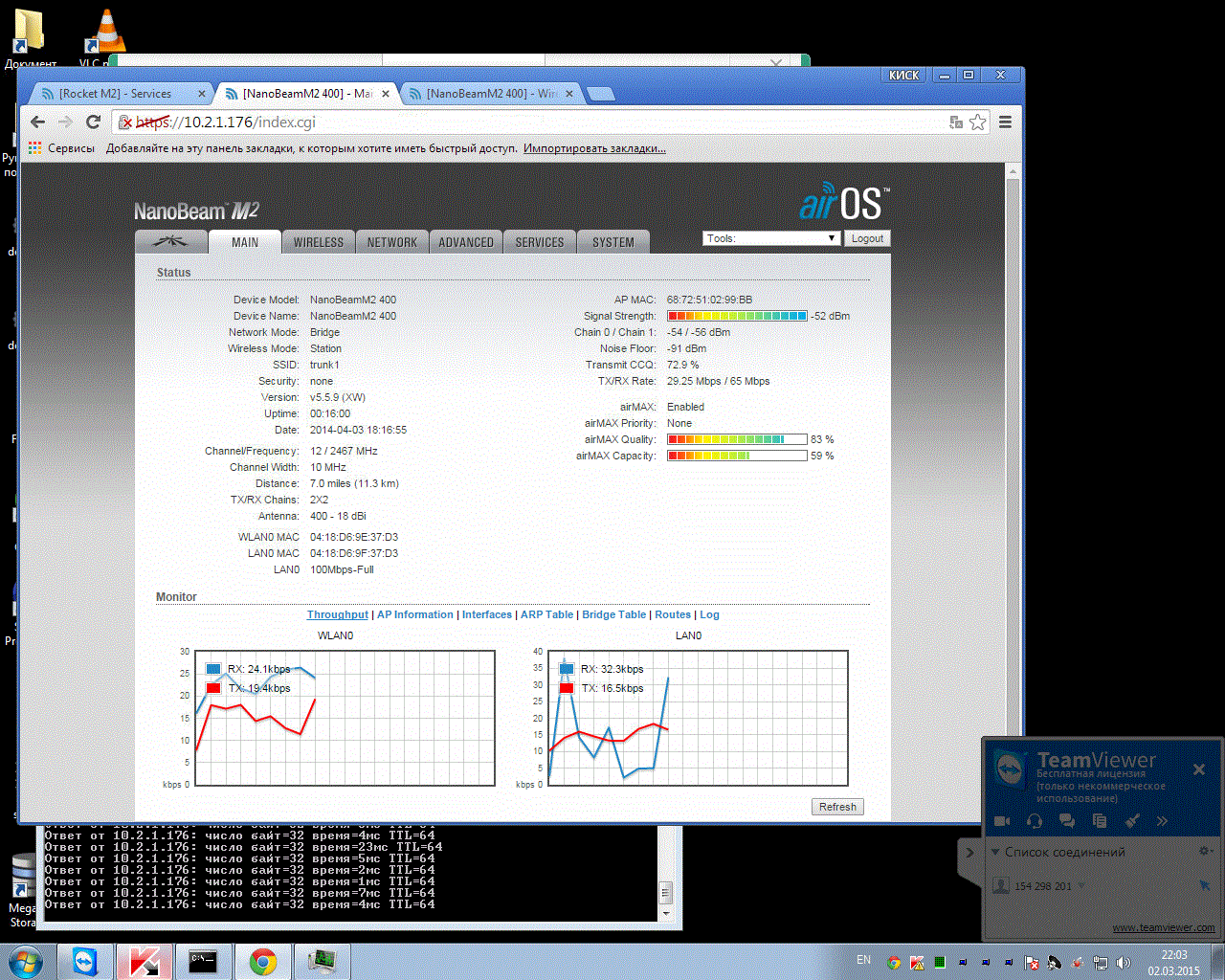This screenshot has width=1225, height=980.
Task: Click the TeamViewer whiteboard brush icon
Action: (x=1132, y=821)
